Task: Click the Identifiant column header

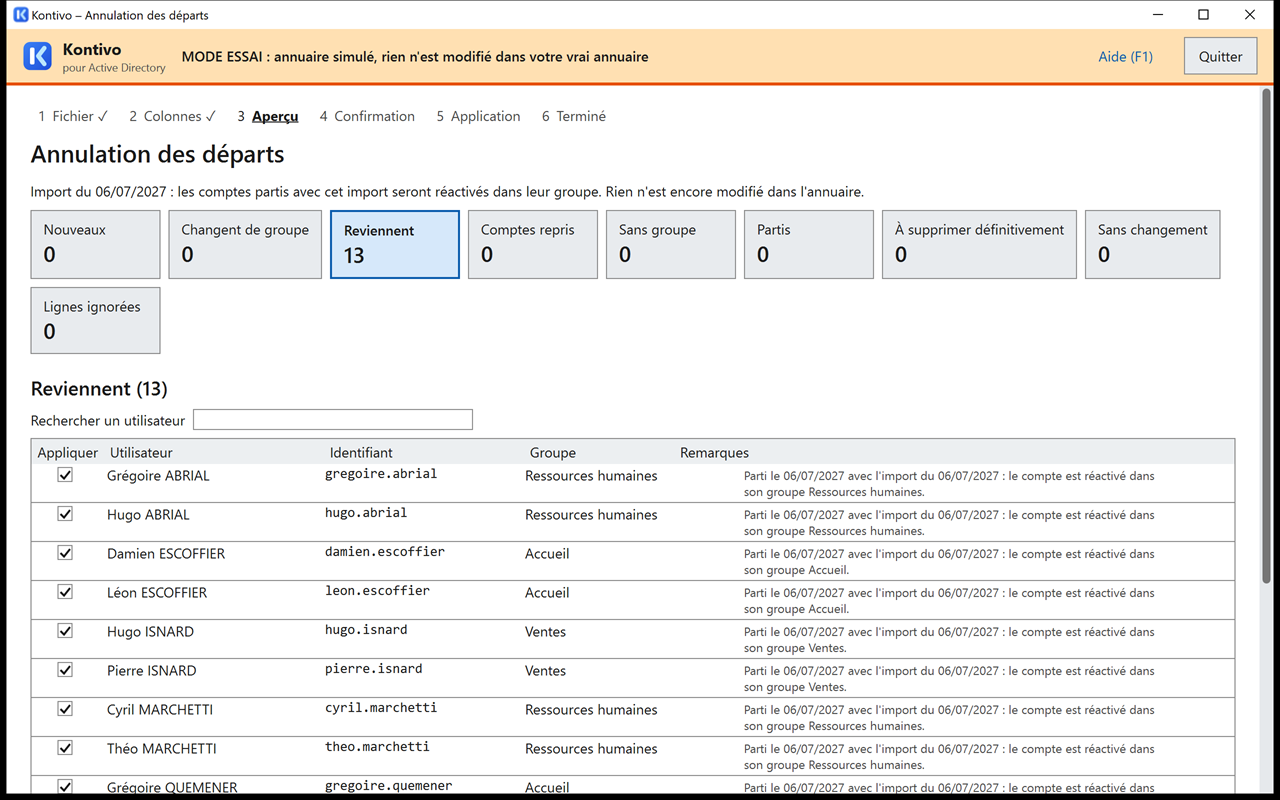Action: click(x=361, y=453)
